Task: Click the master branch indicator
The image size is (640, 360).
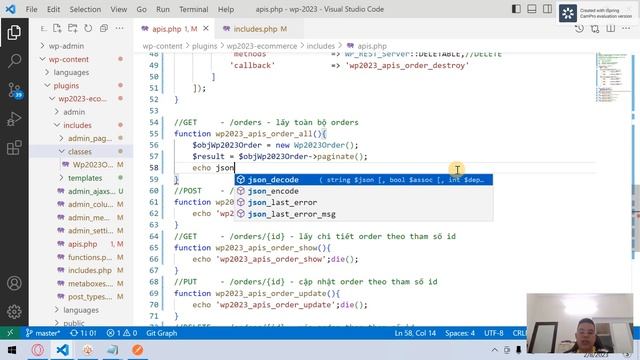Action: pyautogui.click(x=43, y=333)
